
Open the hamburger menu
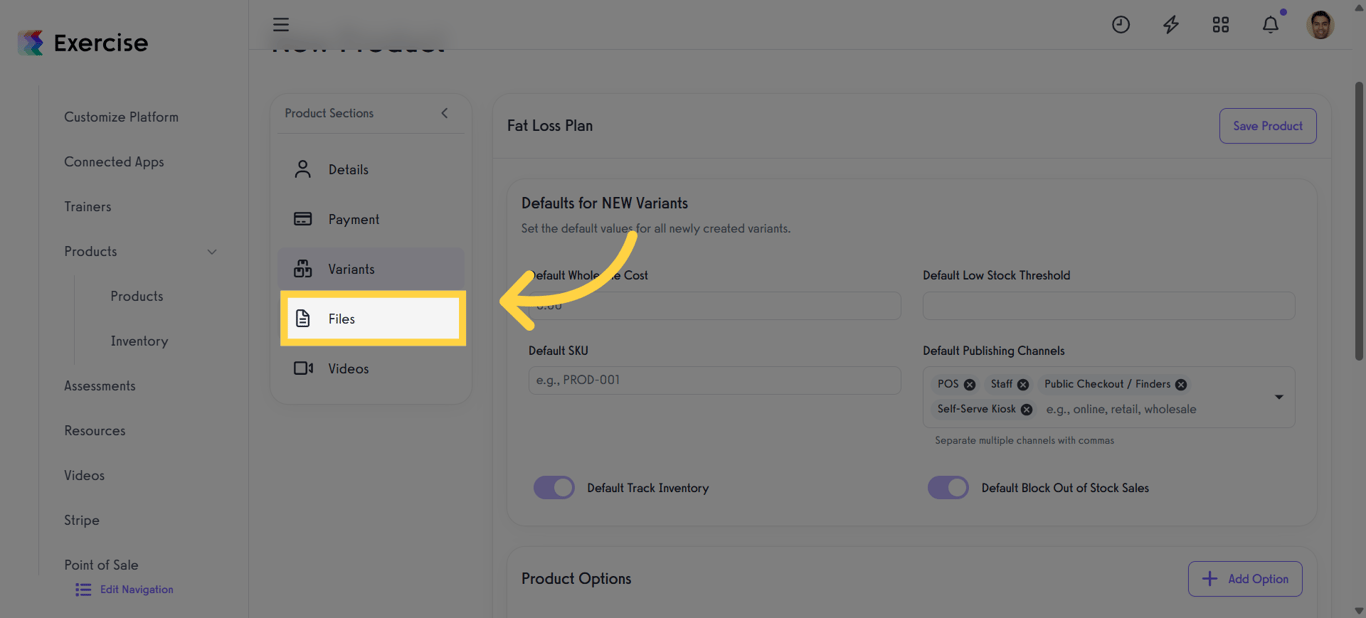(x=281, y=24)
